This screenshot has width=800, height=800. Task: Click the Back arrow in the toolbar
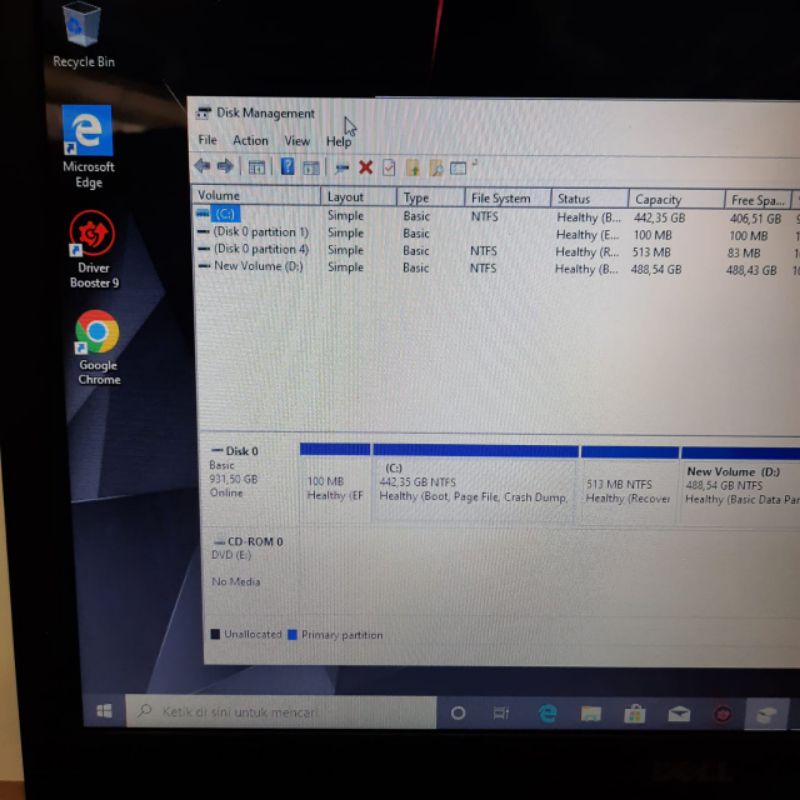(x=202, y=166)
